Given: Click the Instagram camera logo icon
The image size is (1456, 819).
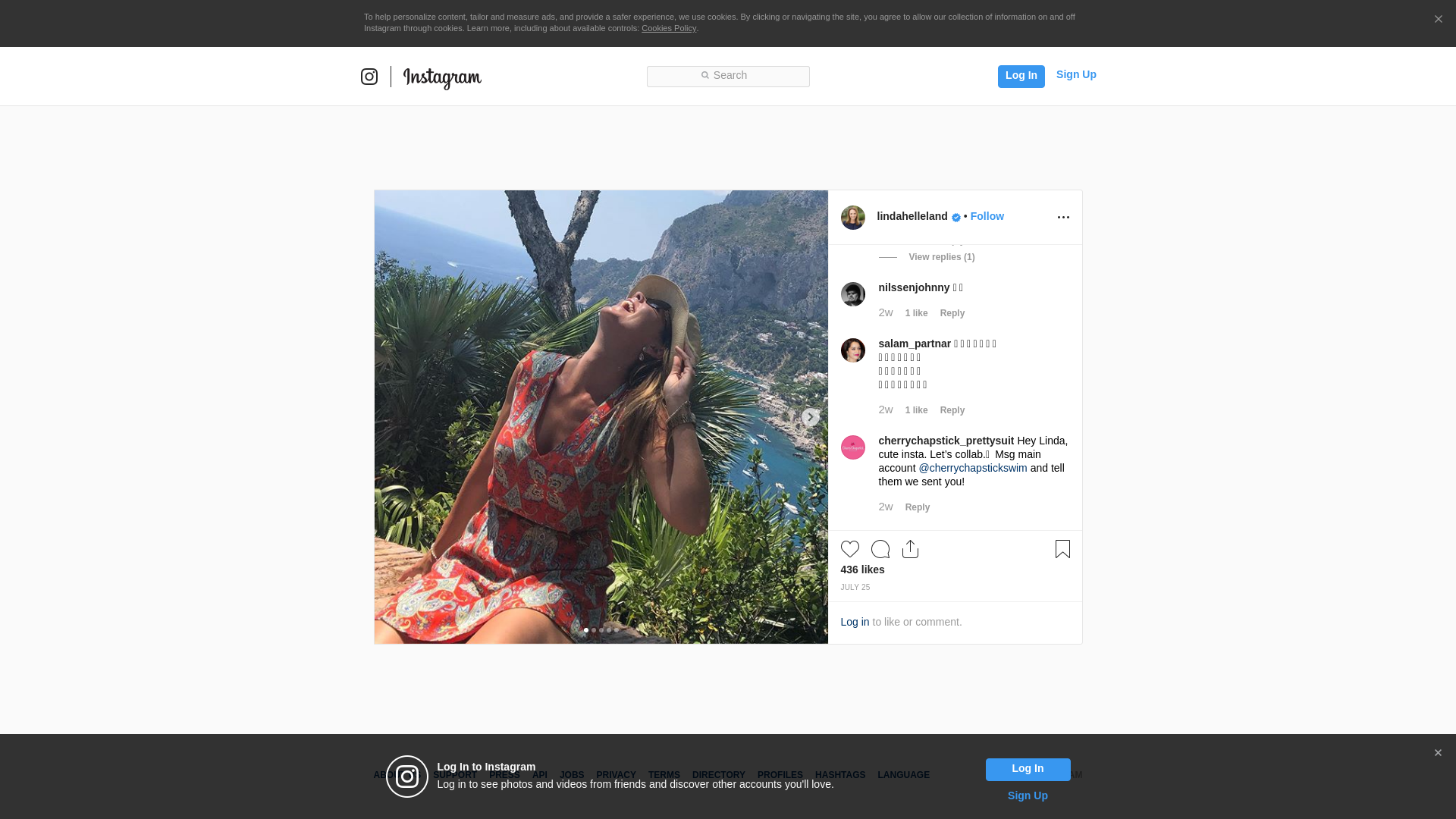Looking at the screenshot, I should coord(369,77).
